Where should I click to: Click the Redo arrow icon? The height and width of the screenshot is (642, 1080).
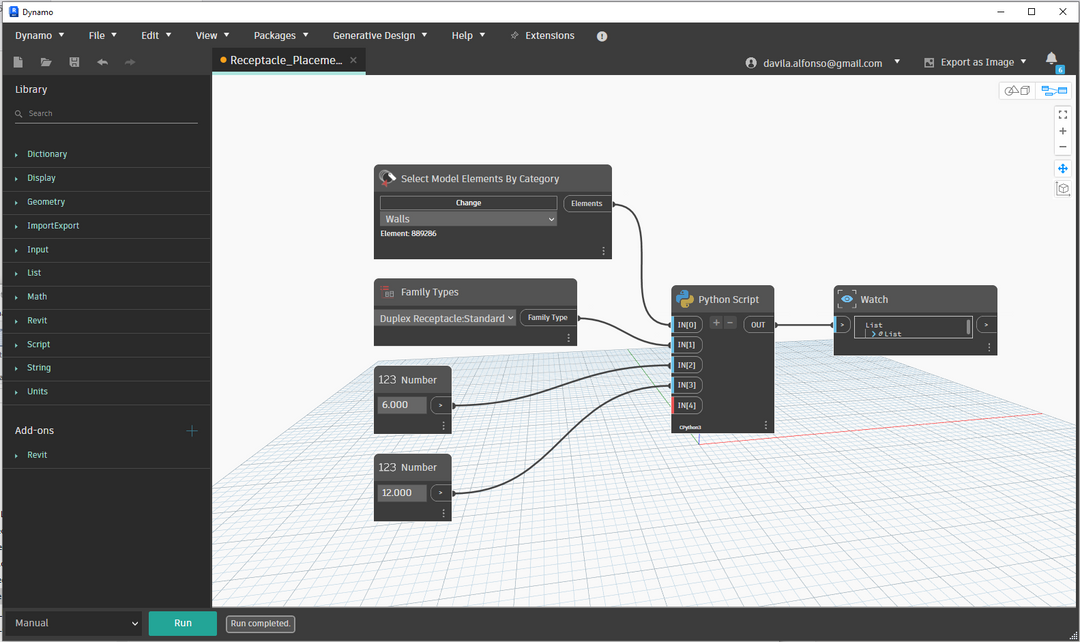(x=130, y=62)
